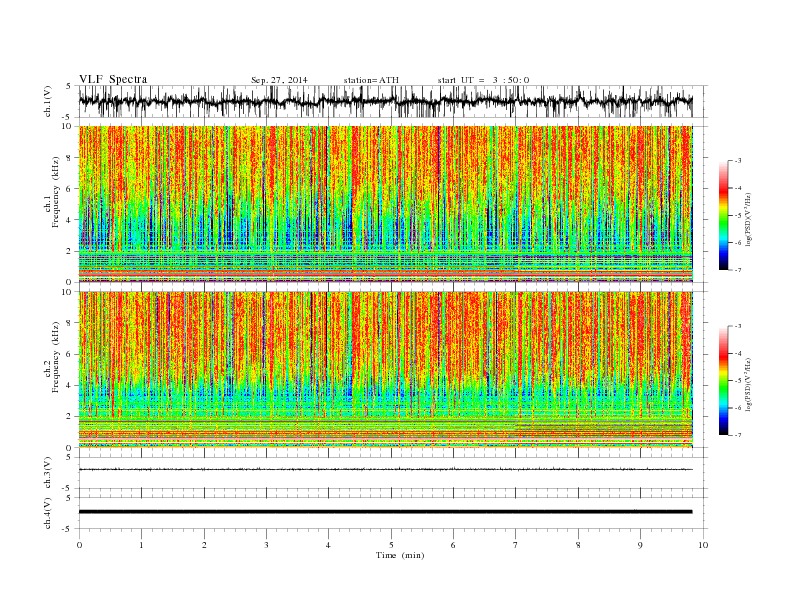Click the "Time (min)" x-axis label
This screenshot has height=612, width=792.
pos(400,555)
